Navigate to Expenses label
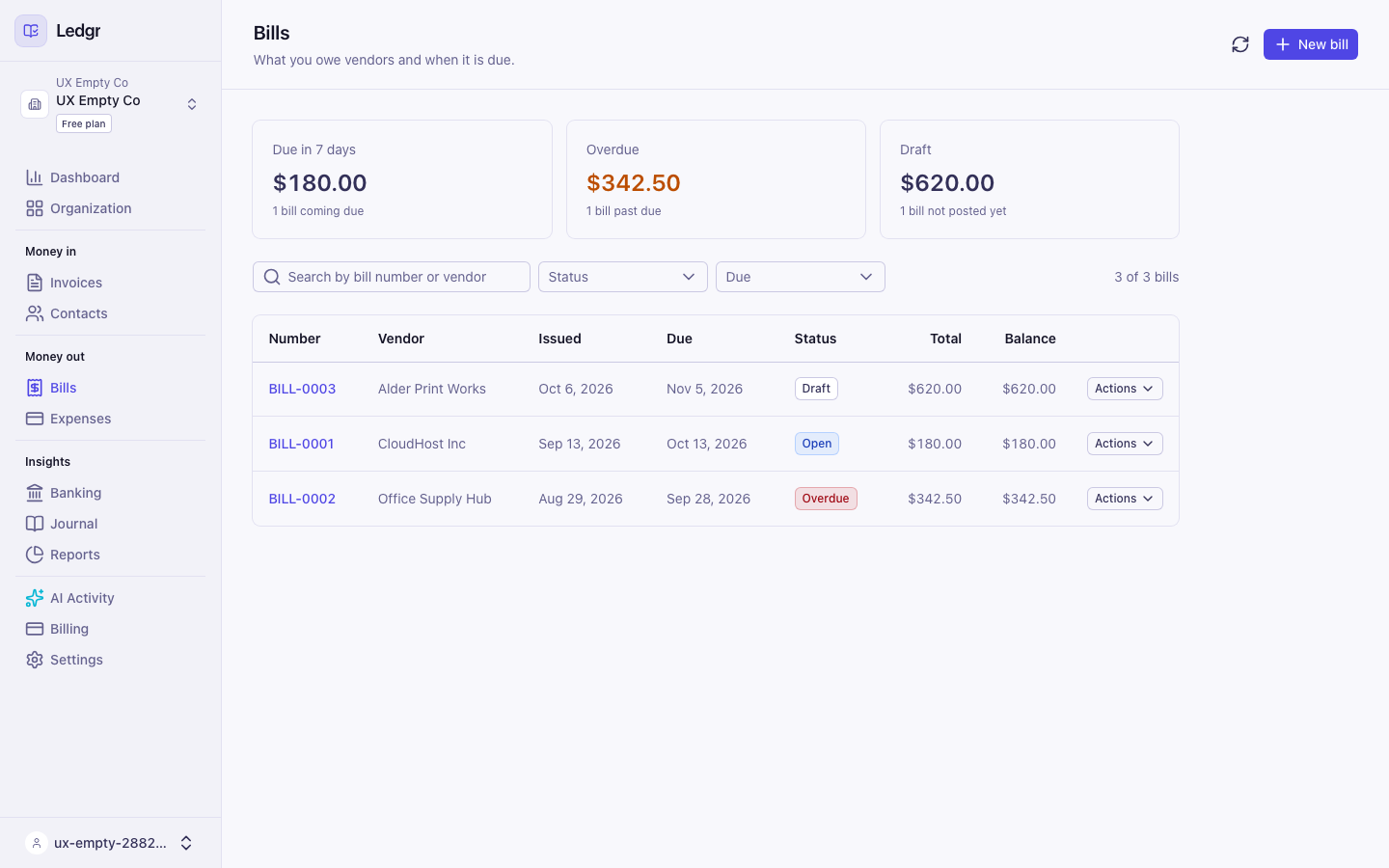This screenshot has height=868, width=1389. 81,419
